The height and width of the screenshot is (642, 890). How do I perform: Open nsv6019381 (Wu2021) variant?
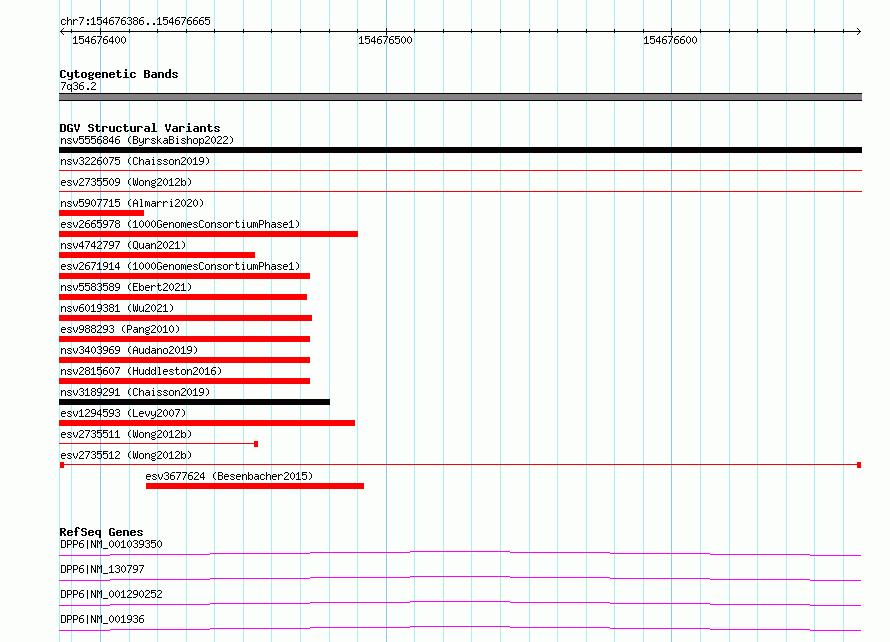[x=117, y=308]
